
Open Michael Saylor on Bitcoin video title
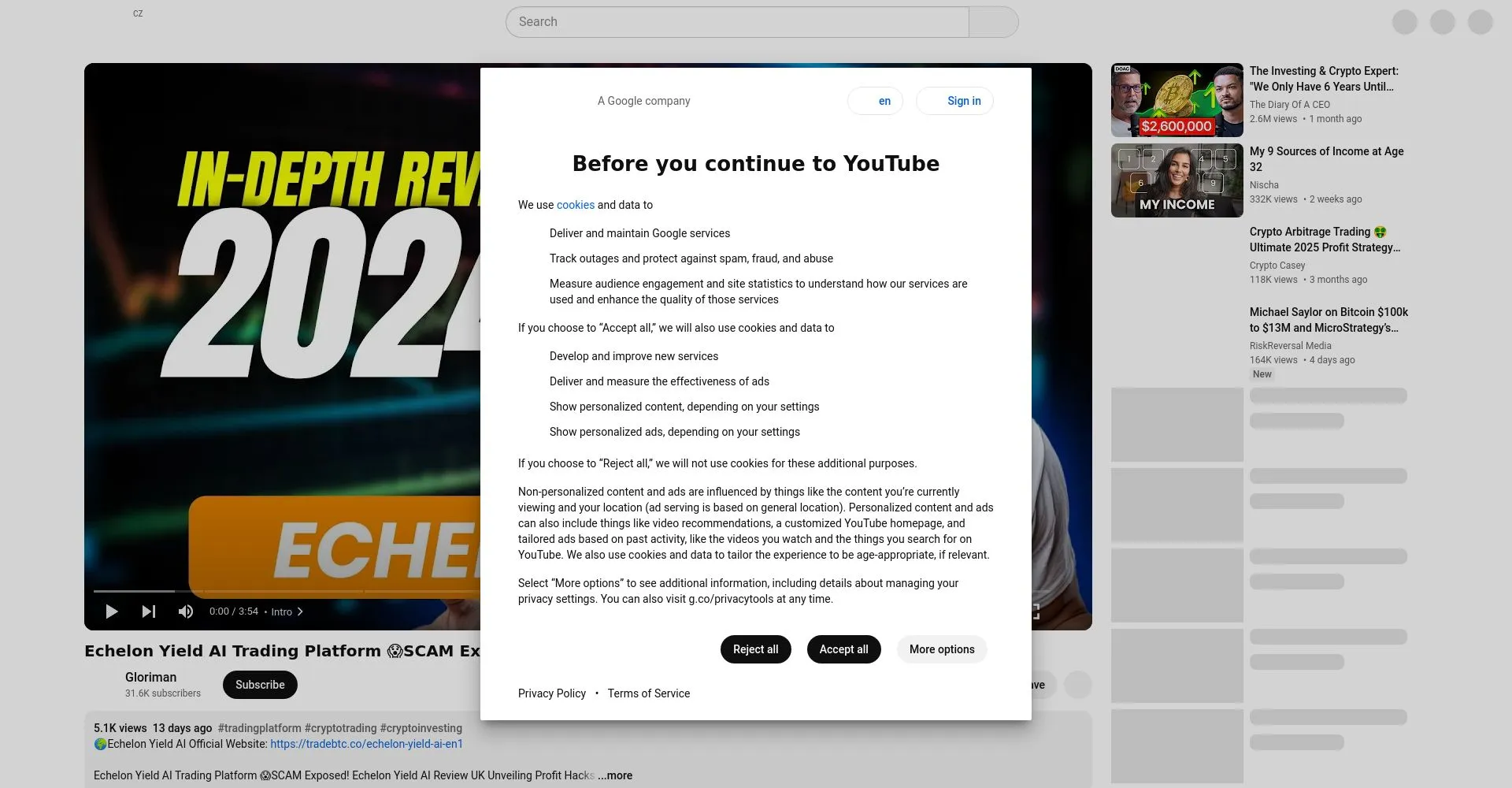[1329, 320]
